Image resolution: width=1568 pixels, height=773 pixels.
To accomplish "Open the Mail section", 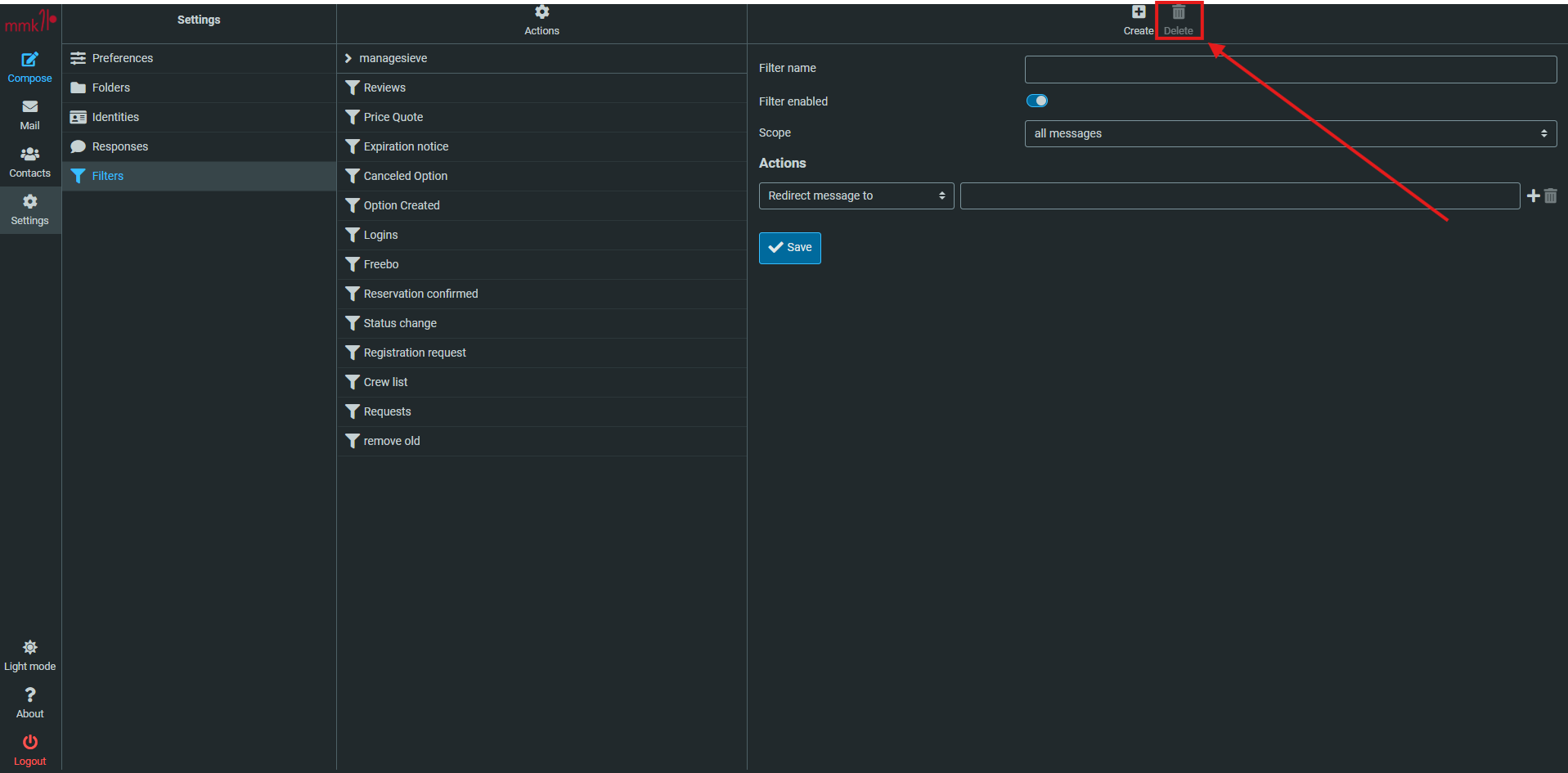I will (30, 115).
